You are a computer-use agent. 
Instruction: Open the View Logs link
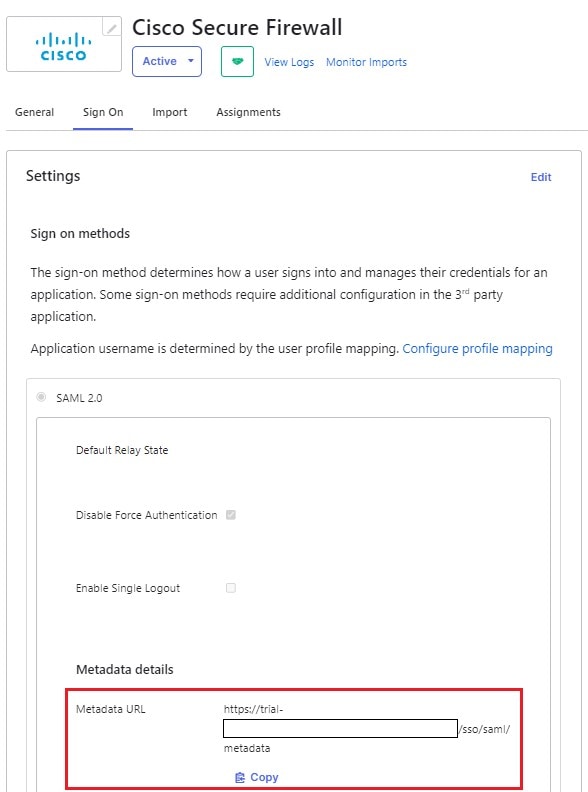(289, 62)
